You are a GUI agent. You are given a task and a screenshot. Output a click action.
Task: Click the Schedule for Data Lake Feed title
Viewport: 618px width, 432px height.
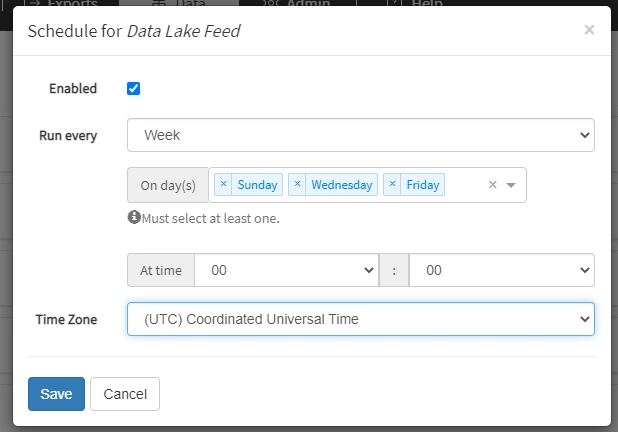(134, 31)
